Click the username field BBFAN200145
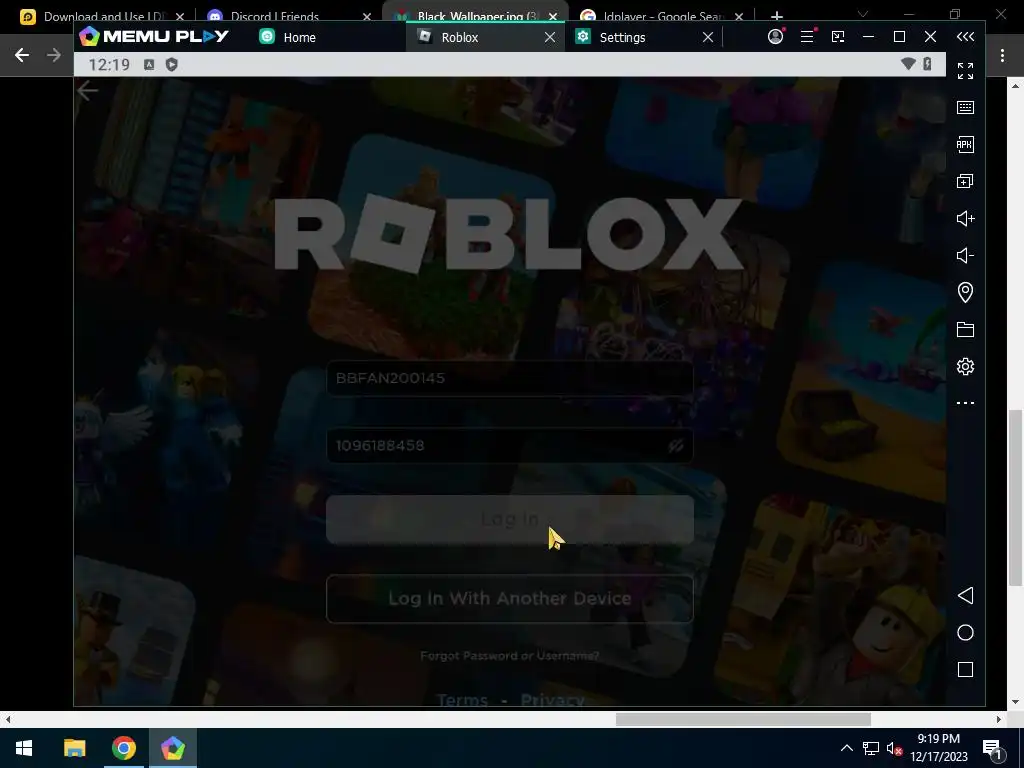Screen dimensions: 1024x768 pyautogui.click(x=509, y=378)
